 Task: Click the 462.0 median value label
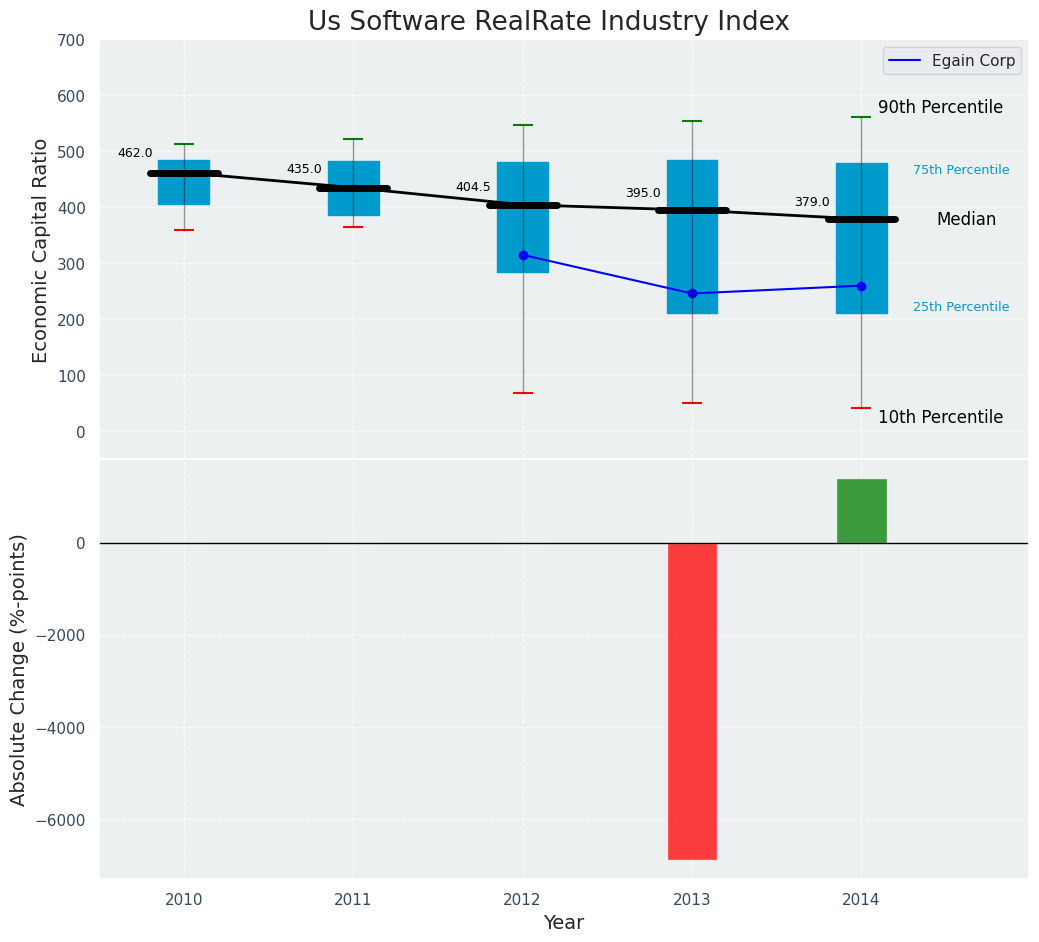(x=135, y=153)
